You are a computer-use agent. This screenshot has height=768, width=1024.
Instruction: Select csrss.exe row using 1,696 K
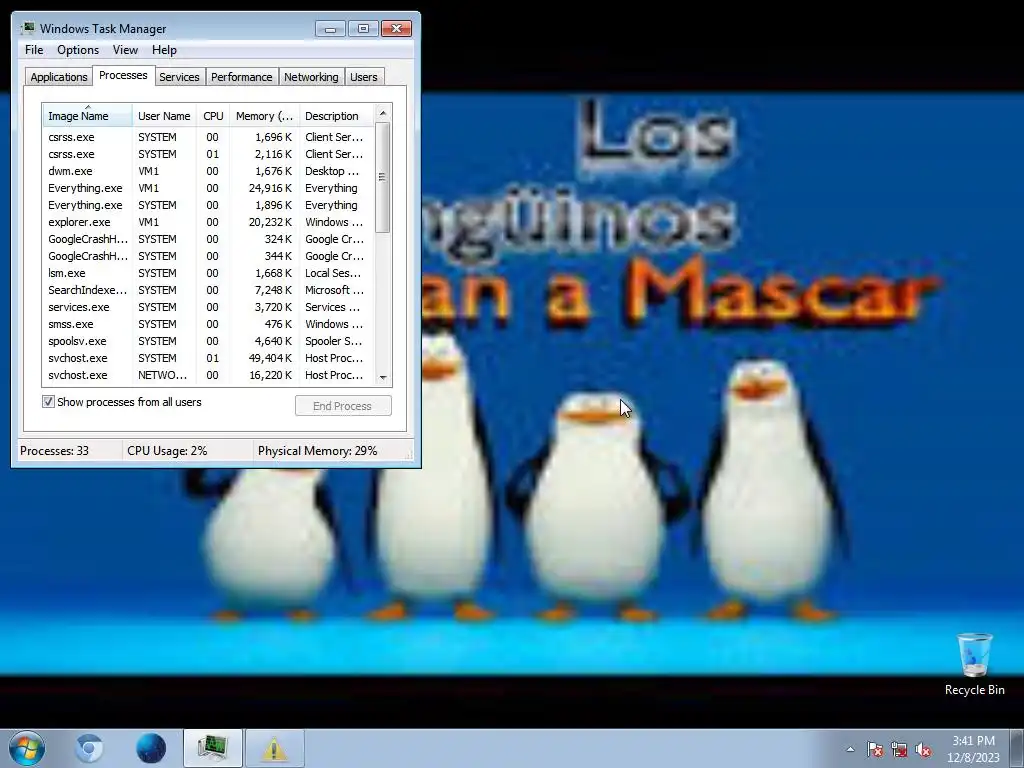pos(208,137)
